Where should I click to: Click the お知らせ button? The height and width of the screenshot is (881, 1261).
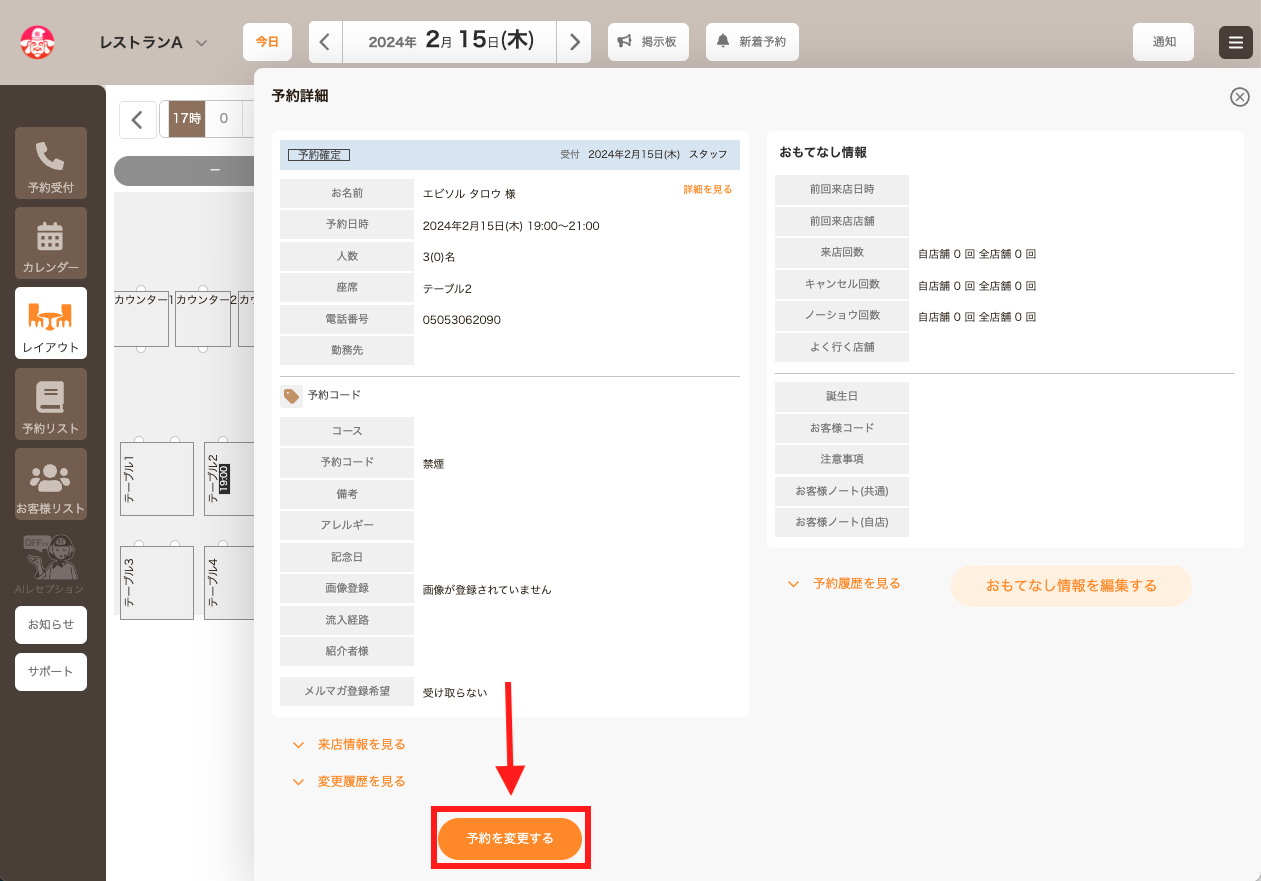coord(51,624)
